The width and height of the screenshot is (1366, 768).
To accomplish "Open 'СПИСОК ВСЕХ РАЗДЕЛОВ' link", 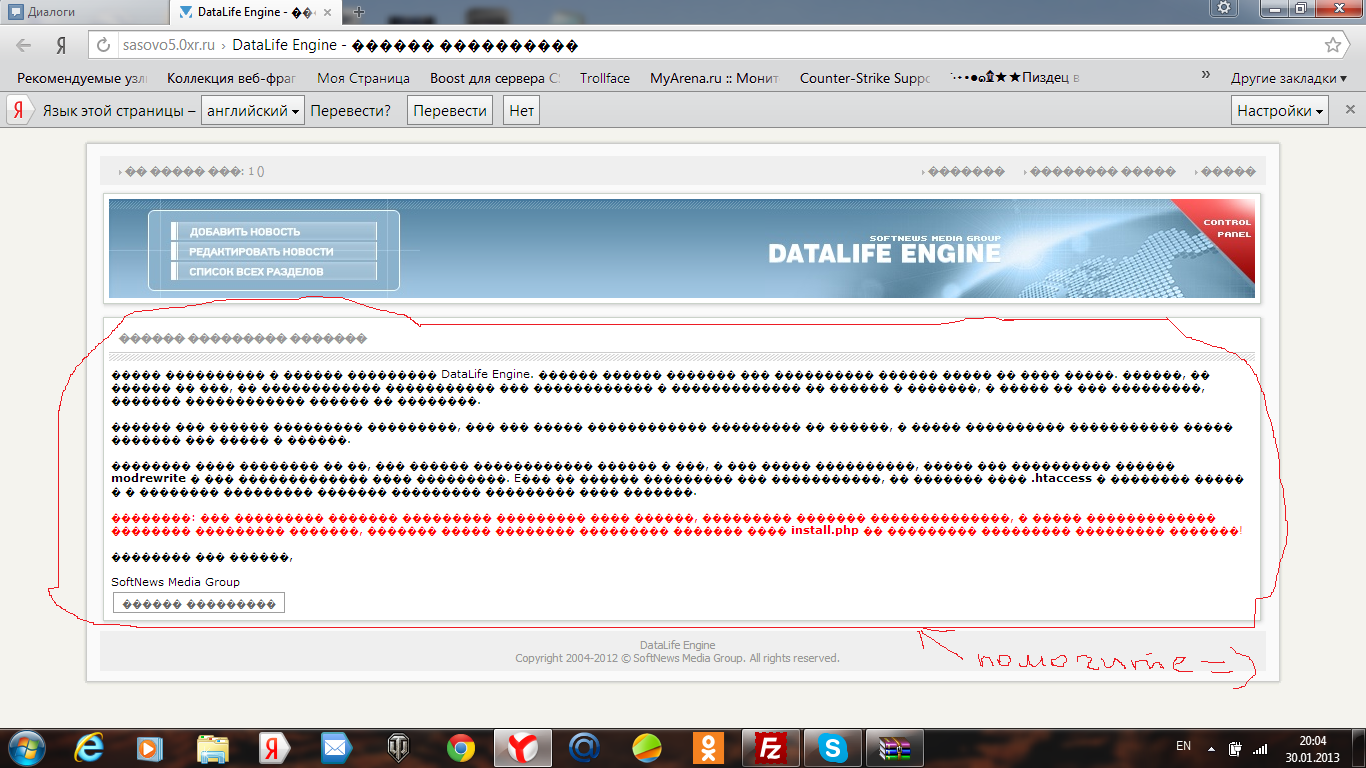I will coord(274,271).
